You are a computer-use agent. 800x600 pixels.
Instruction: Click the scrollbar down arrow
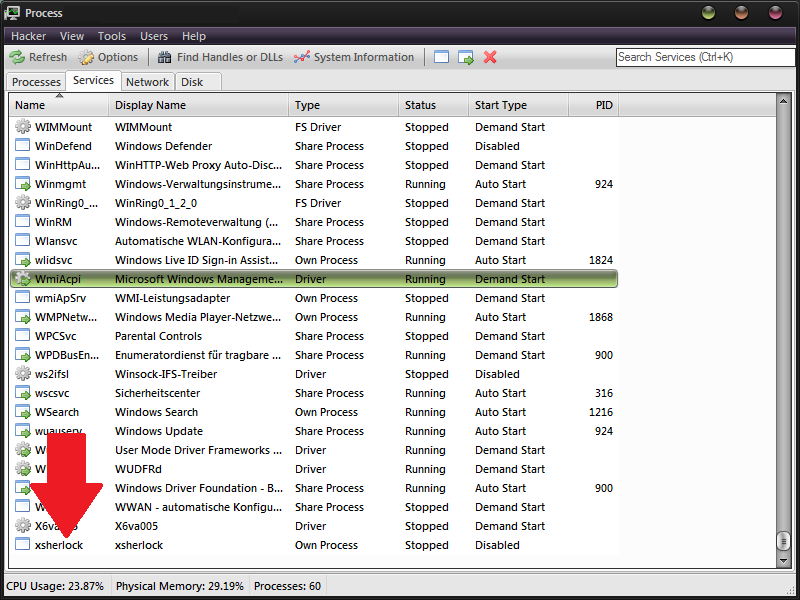(x=783, y=561)
